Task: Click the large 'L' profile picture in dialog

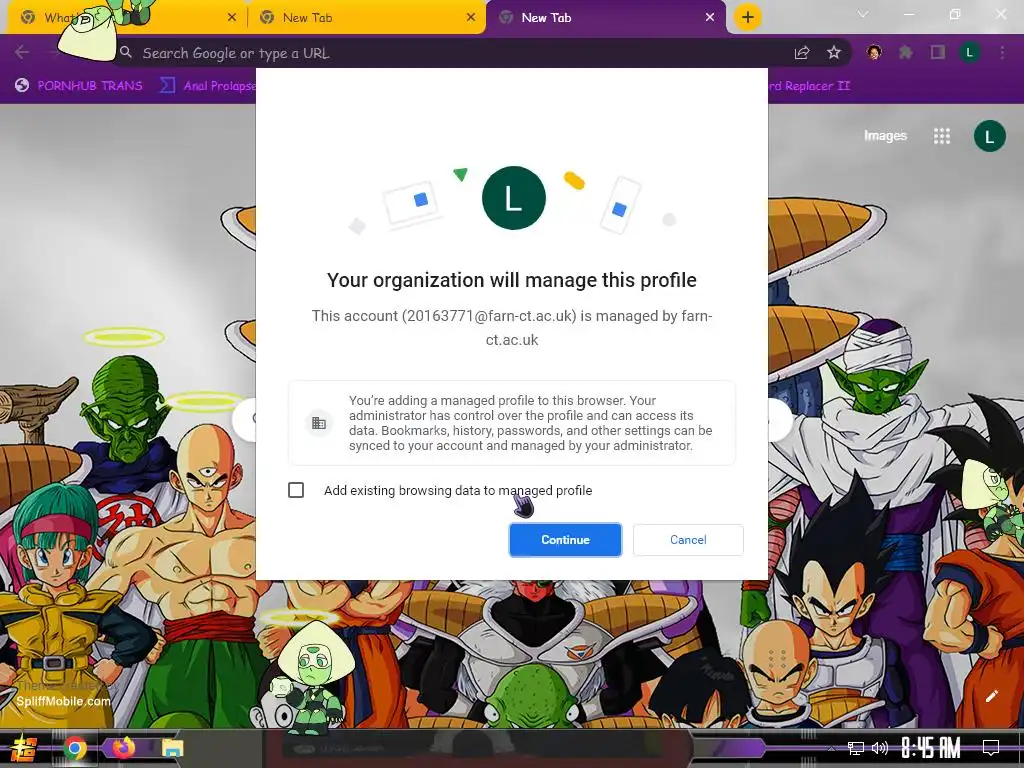Action: pyautogui.click(x=513, y=198)
